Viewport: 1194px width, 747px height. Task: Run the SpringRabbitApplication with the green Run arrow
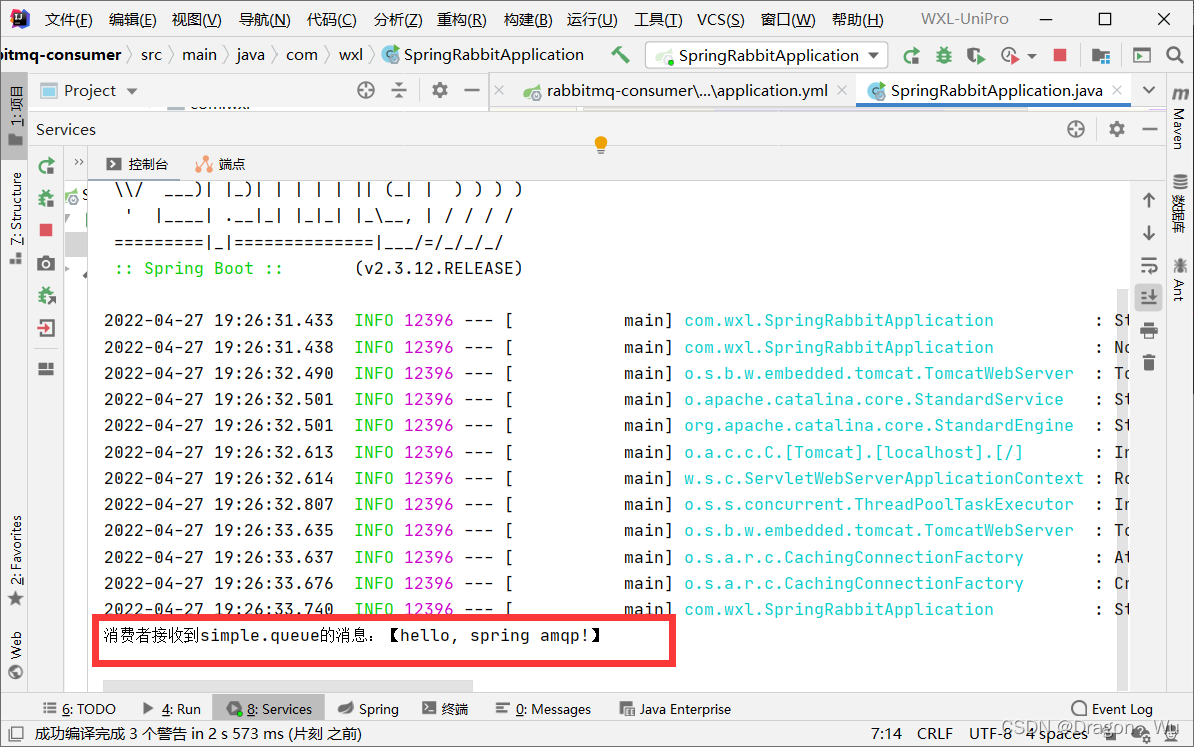[x=912, y=55]
